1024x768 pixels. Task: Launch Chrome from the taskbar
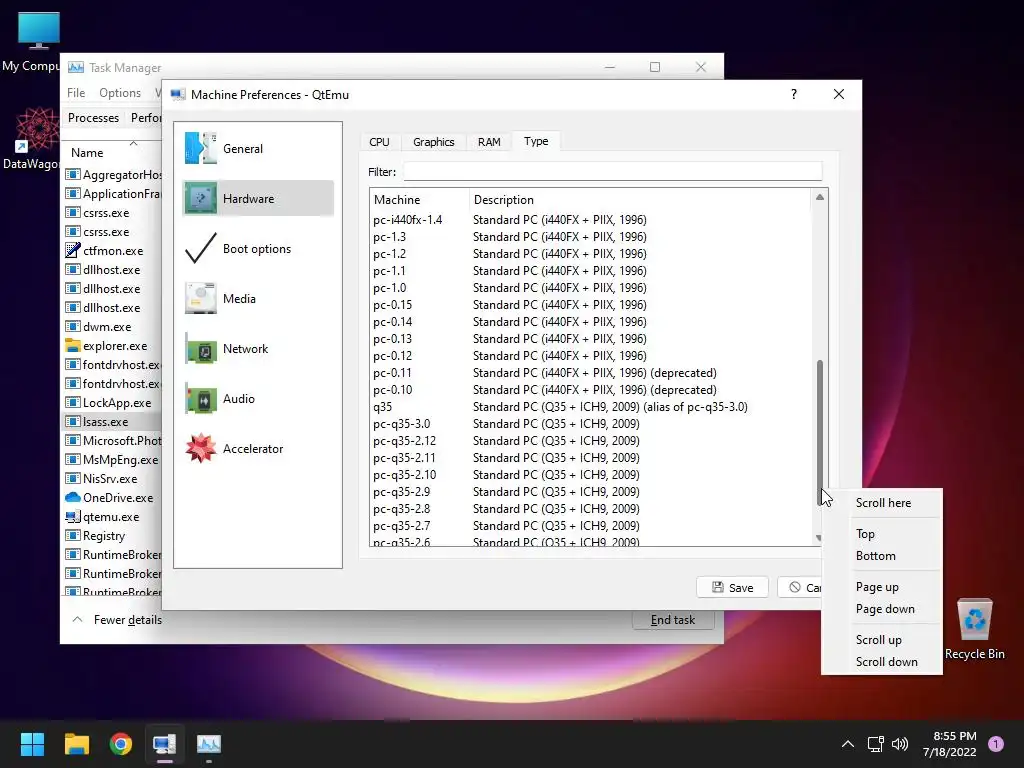121,744
